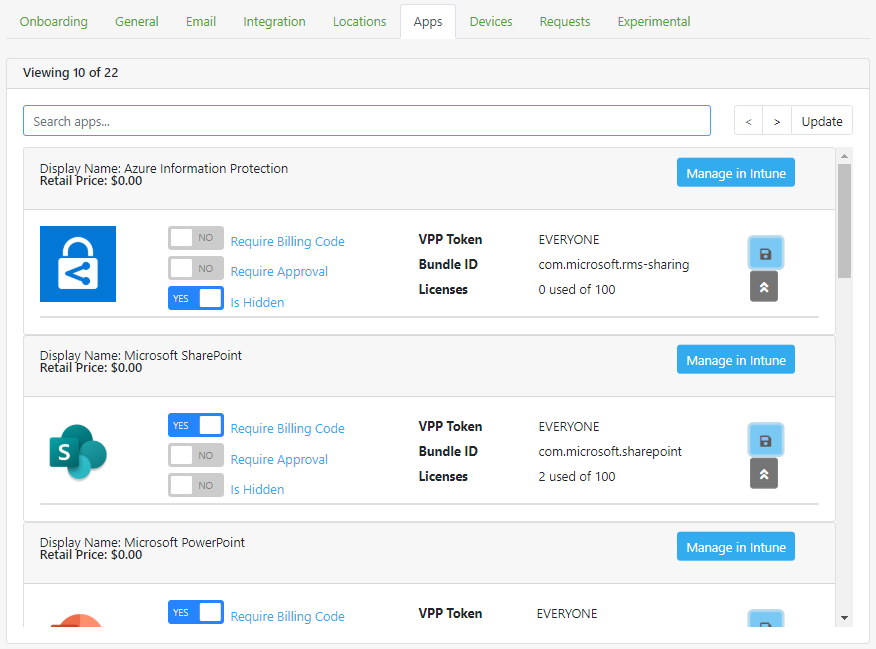Collapse the Azure Information Protection app card

[x=764, y=287]
